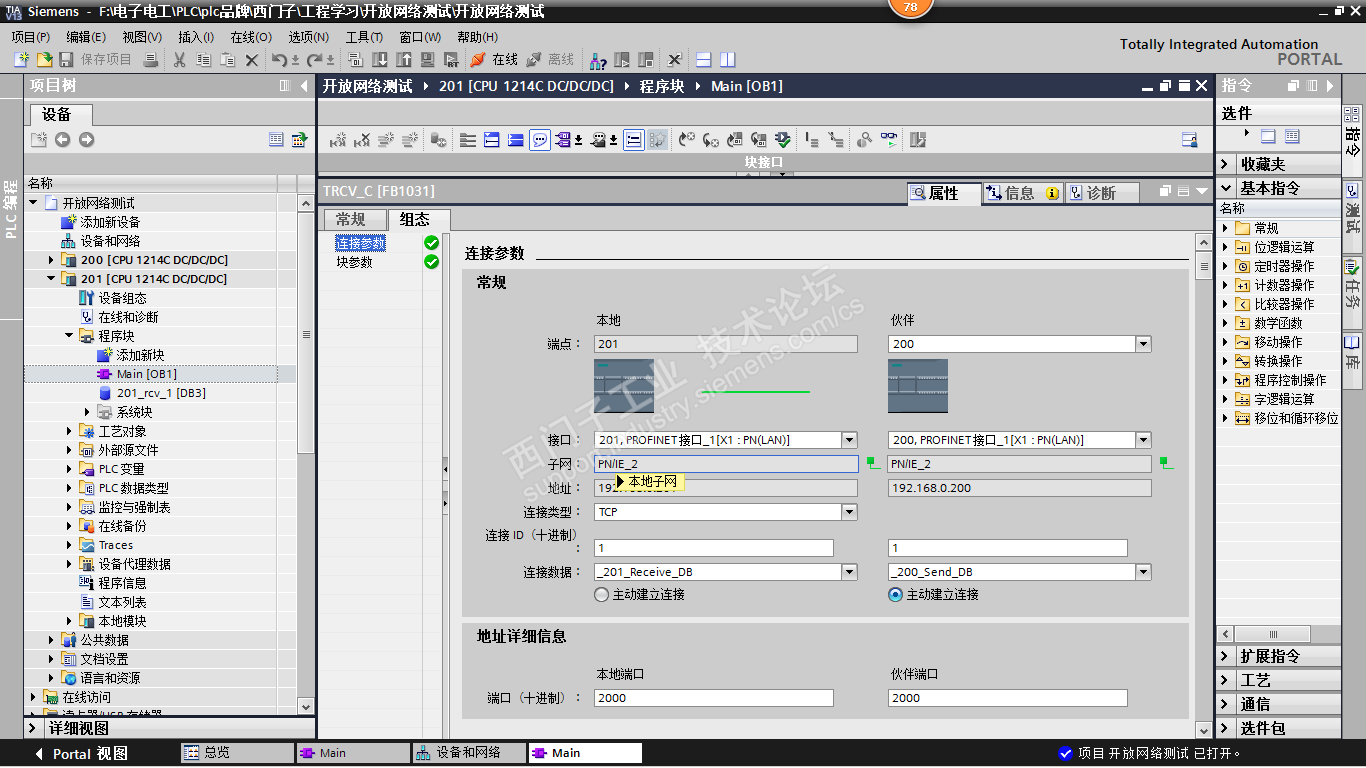Click the Upload from device icon

click(x=404, y=60)
